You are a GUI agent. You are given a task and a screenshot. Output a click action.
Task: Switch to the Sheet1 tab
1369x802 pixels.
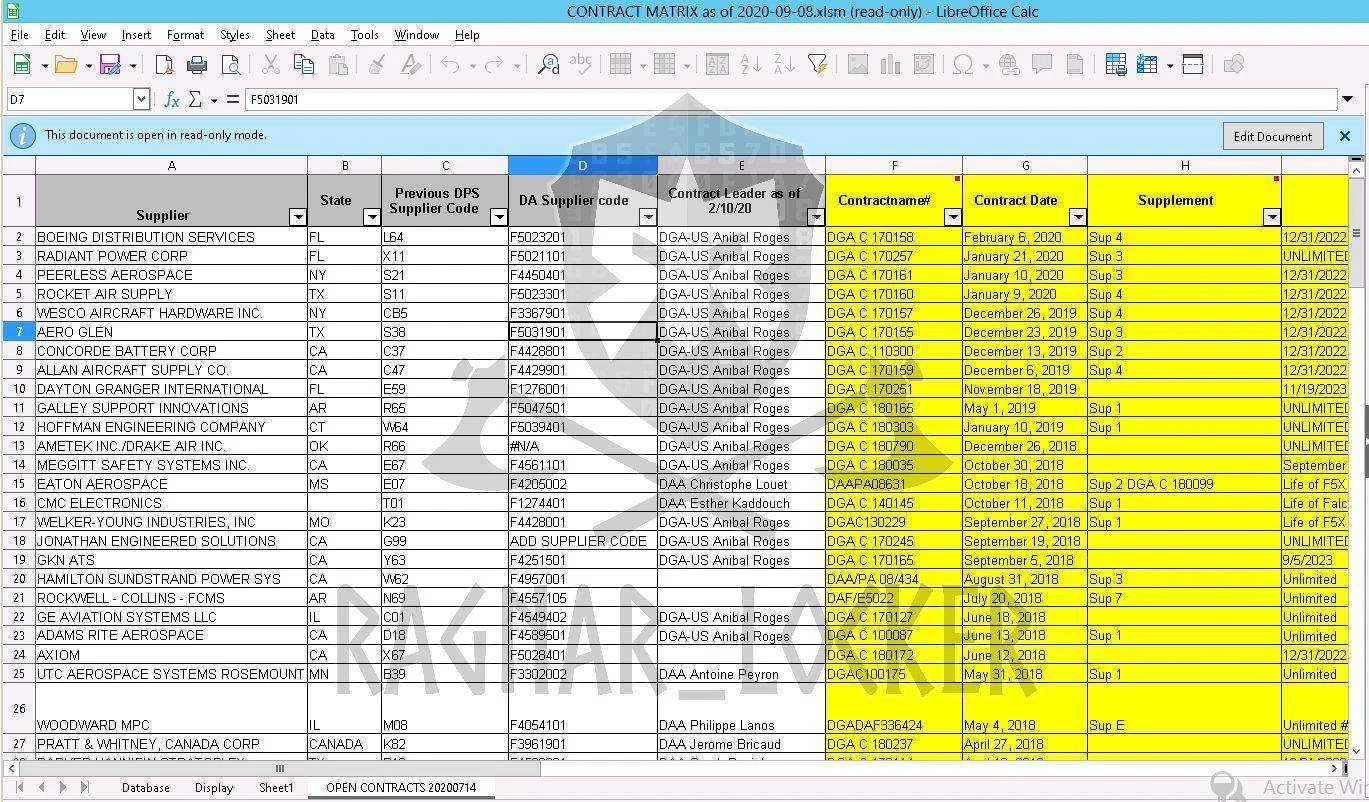pyautogui.click(x=276, y=788)
